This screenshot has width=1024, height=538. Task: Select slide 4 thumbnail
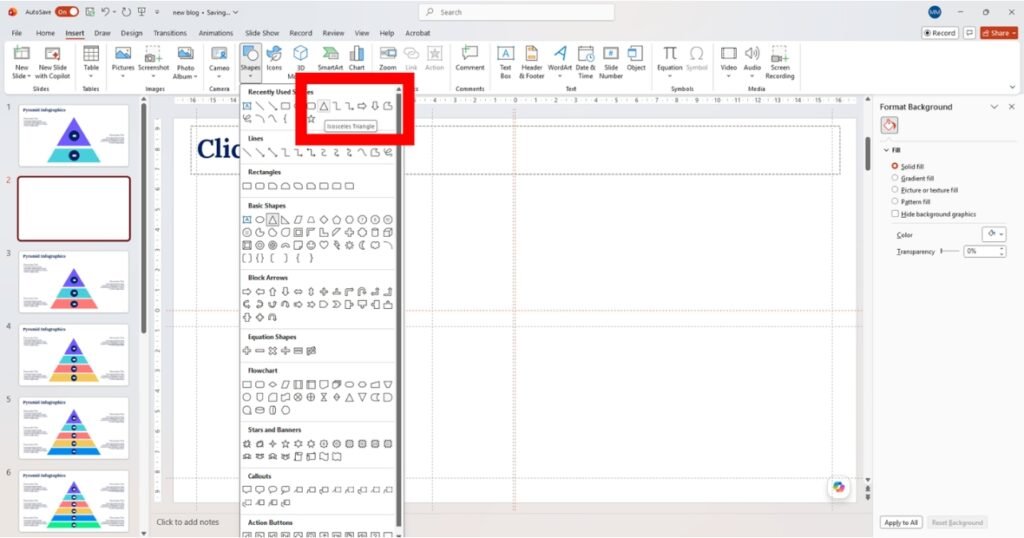click(74, 355)
